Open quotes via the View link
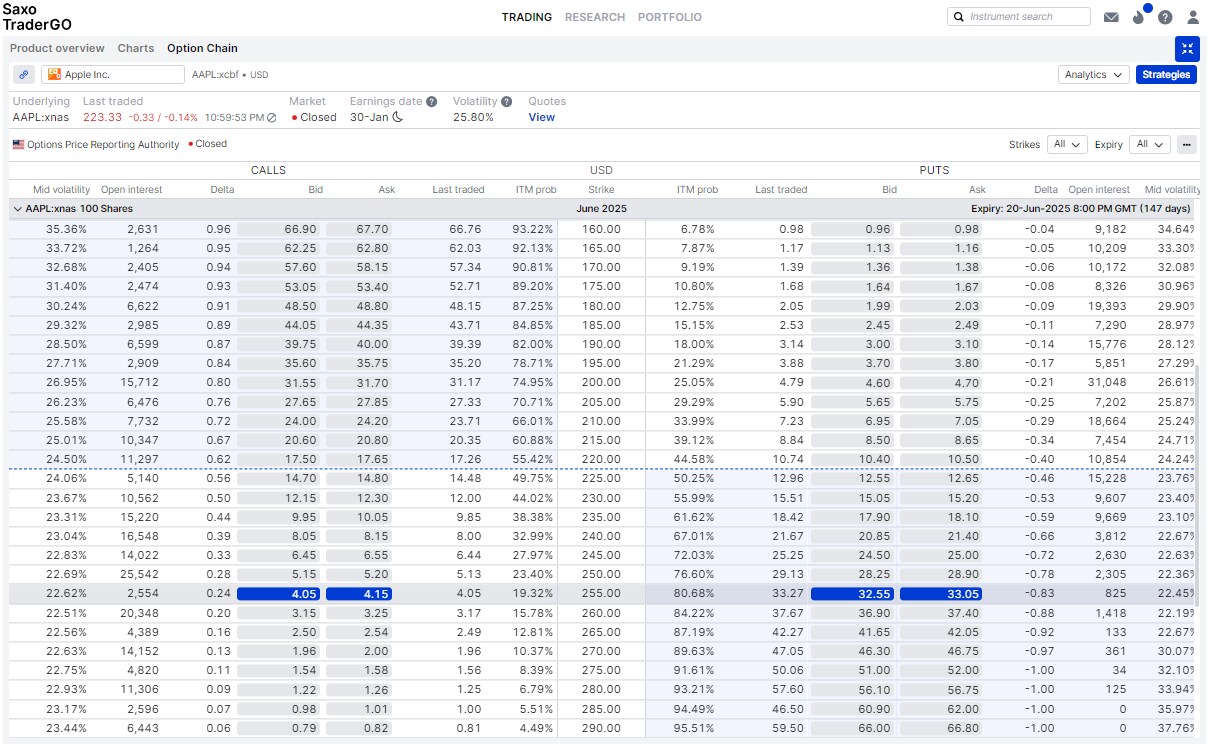Image resolution: width=1211 pixels, height=744 pixels. coord(541,117)
